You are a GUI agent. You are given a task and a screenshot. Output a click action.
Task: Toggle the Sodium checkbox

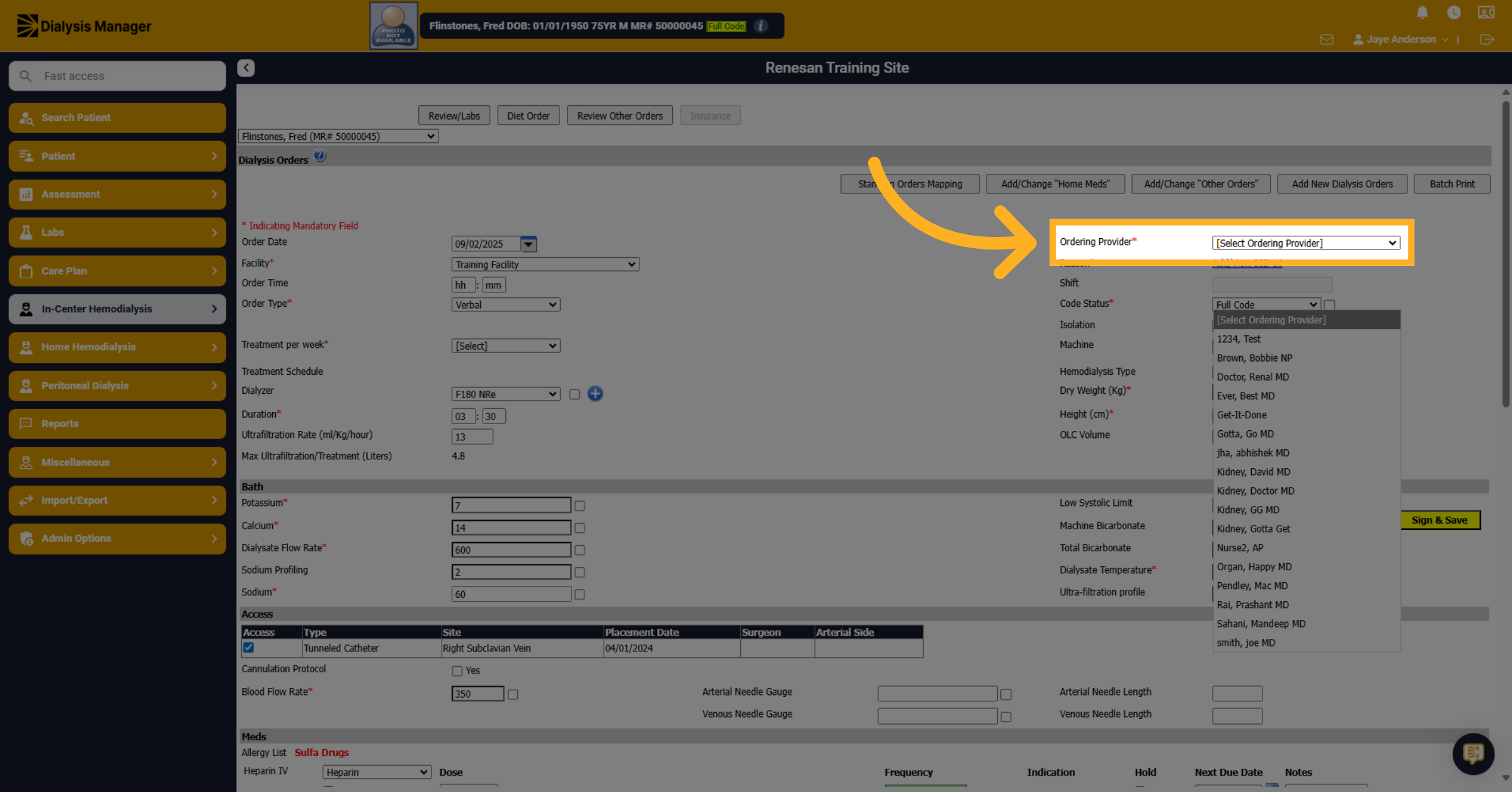coord(580,594)
